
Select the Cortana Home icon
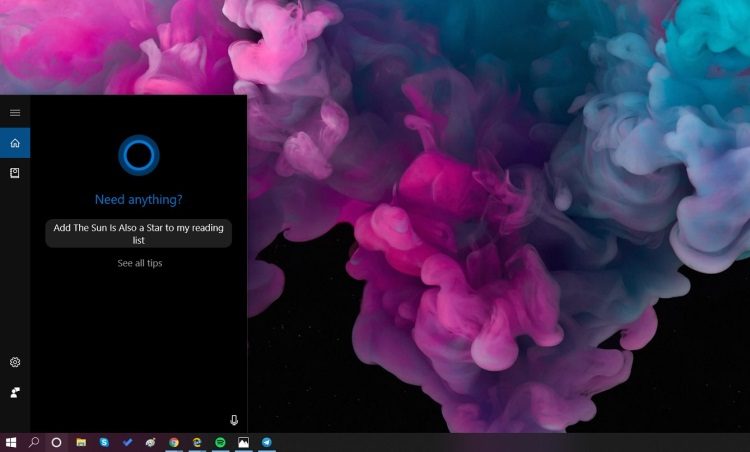coord(15,143)
